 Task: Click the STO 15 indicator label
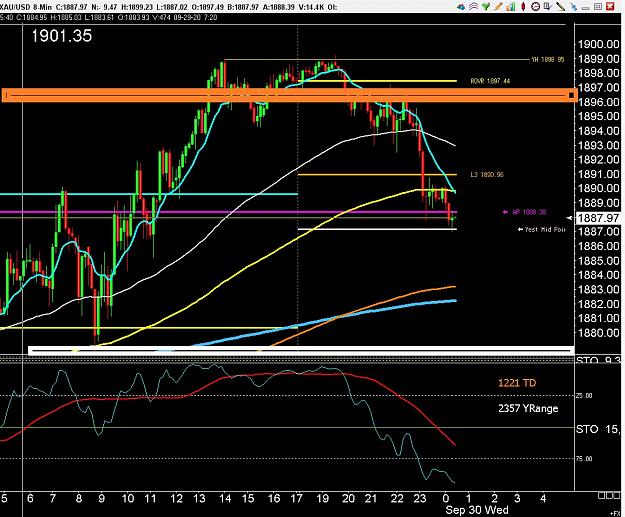click(x=598, y=429)
